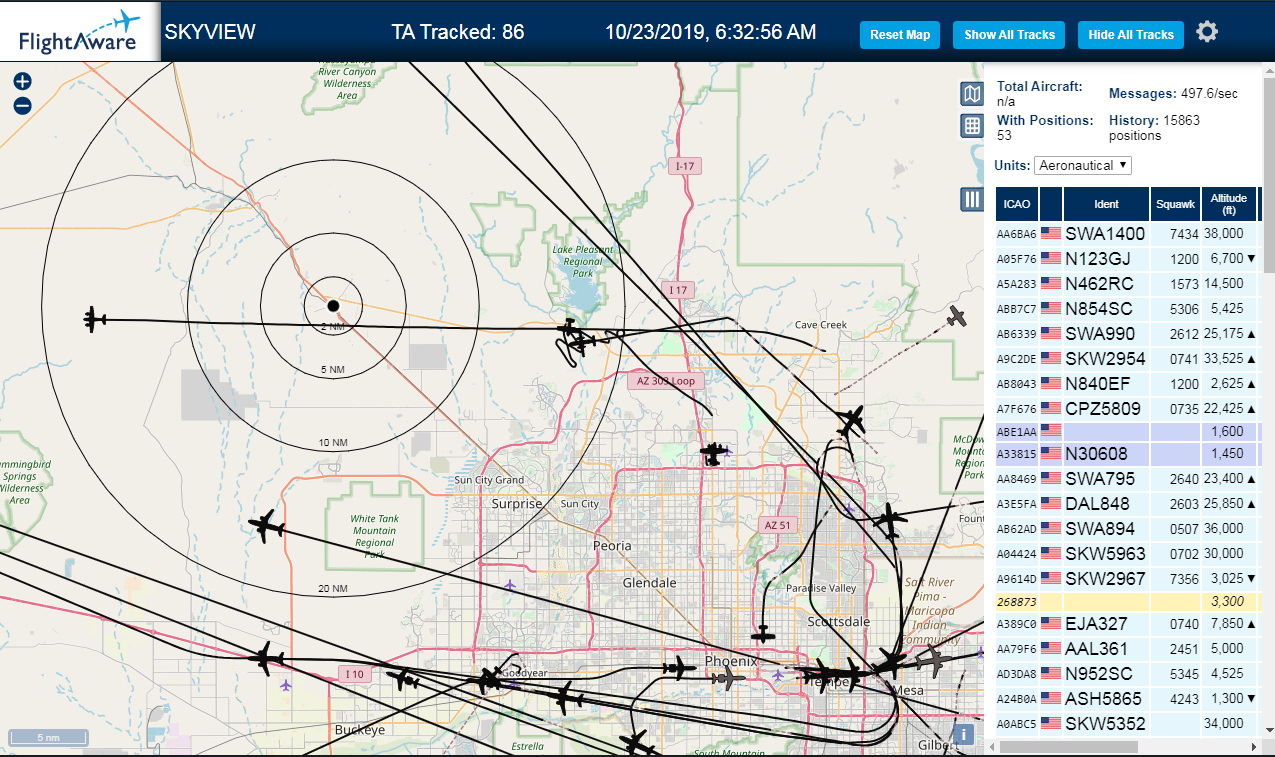Select the DAL848 aircraft row
The width and height of the screenshot is (1275, 757).
coord(1127,503)
